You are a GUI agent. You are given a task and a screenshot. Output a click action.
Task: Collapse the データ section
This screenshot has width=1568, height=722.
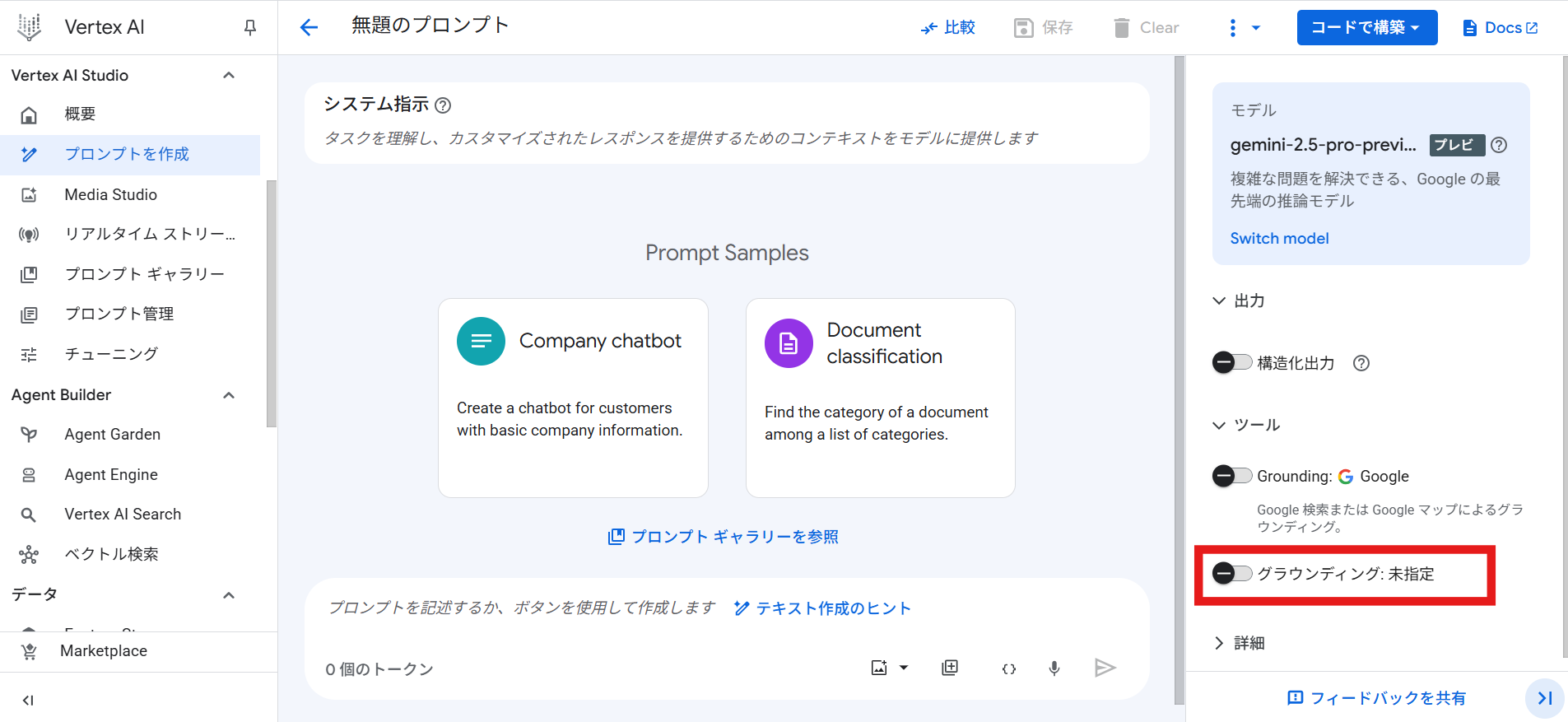pos(229,595)
